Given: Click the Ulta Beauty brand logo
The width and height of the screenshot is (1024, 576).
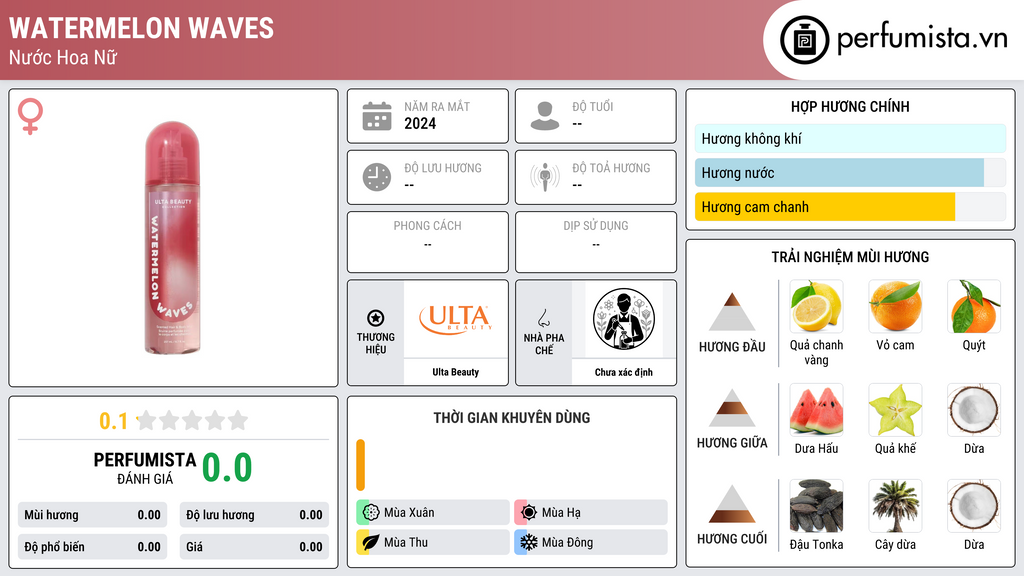Looking at the screenshot, I should (455, 319).
